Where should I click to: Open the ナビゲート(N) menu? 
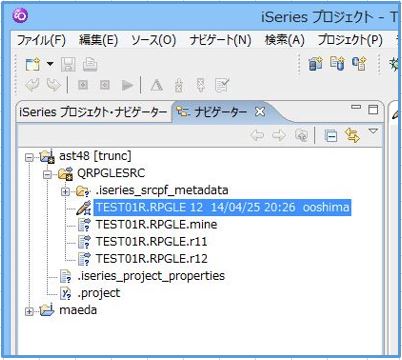coord(220,40)
